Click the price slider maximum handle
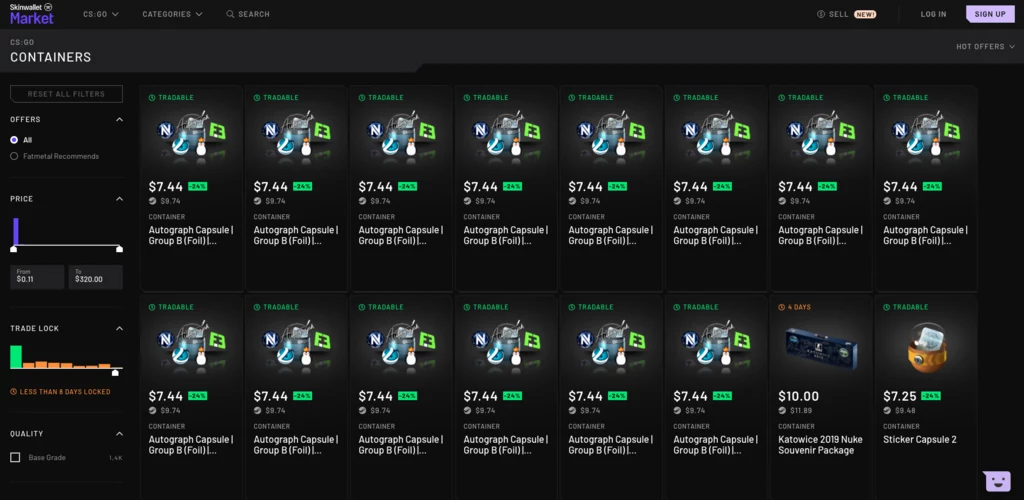Image resolution: width=1024 pixels, height=500 pixels. pyautogui.click(x=119, y=249)
